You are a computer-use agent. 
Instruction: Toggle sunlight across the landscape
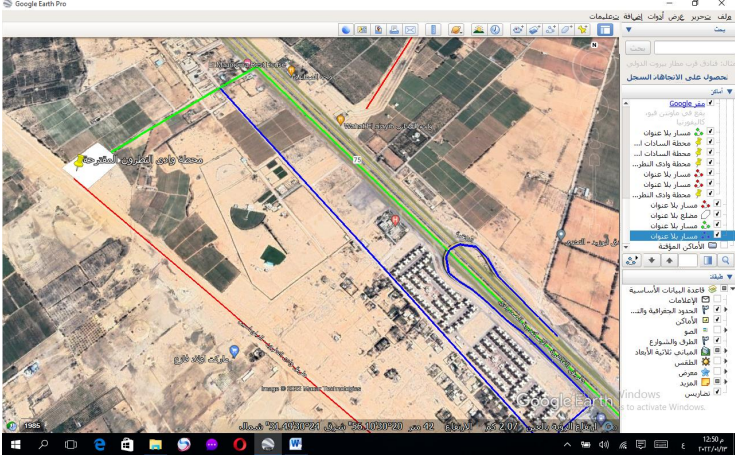point(479,30)
